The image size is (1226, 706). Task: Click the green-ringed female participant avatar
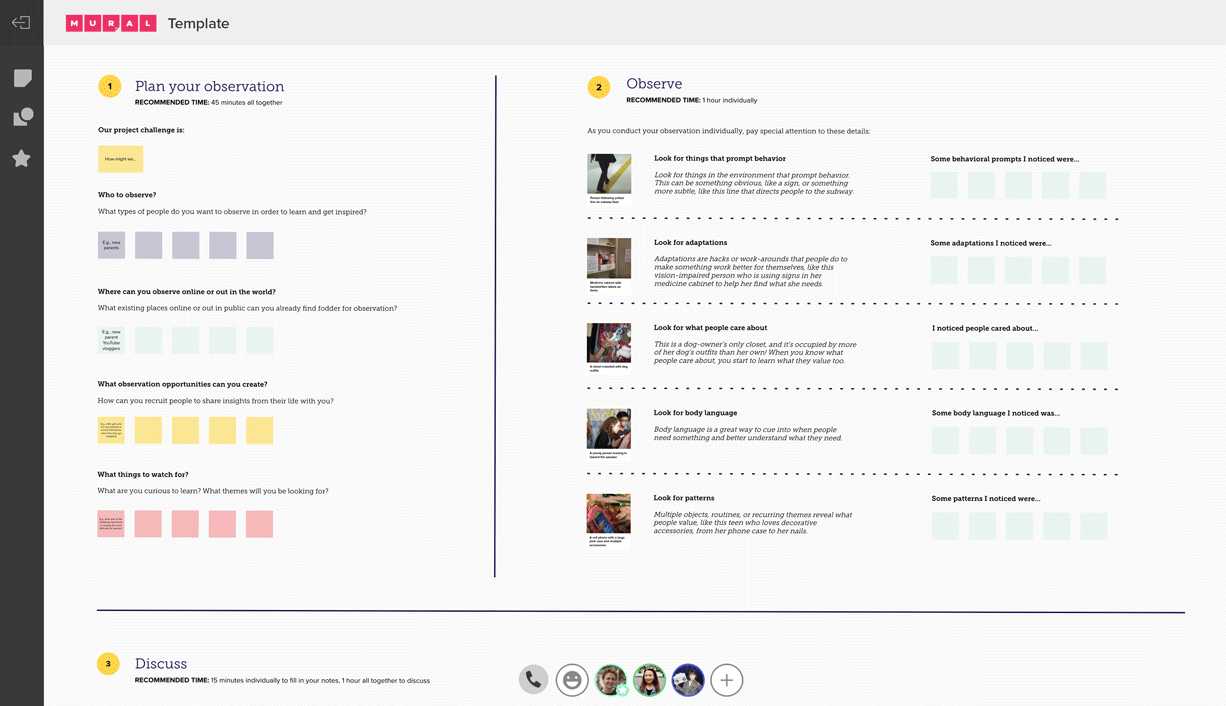(649, 680)
